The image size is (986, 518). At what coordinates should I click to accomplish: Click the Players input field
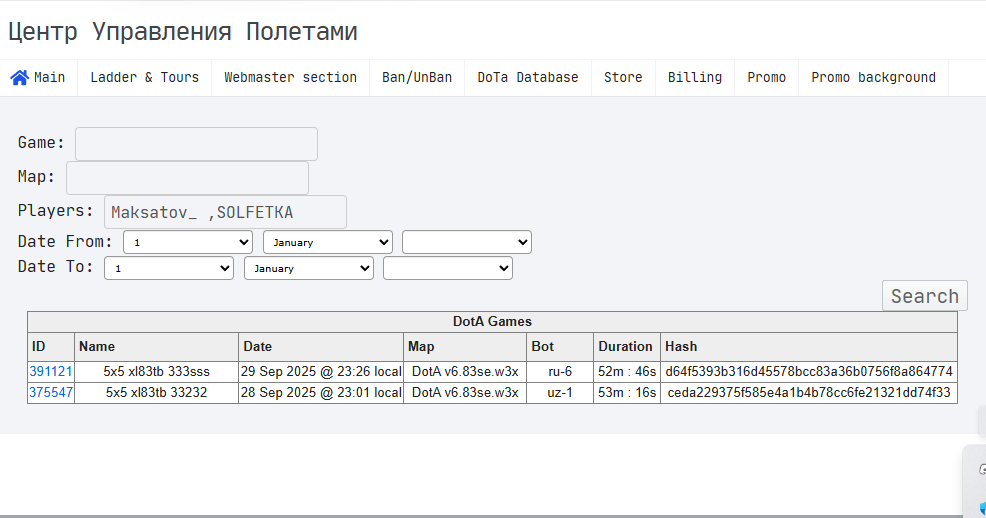tap(225, 212)
